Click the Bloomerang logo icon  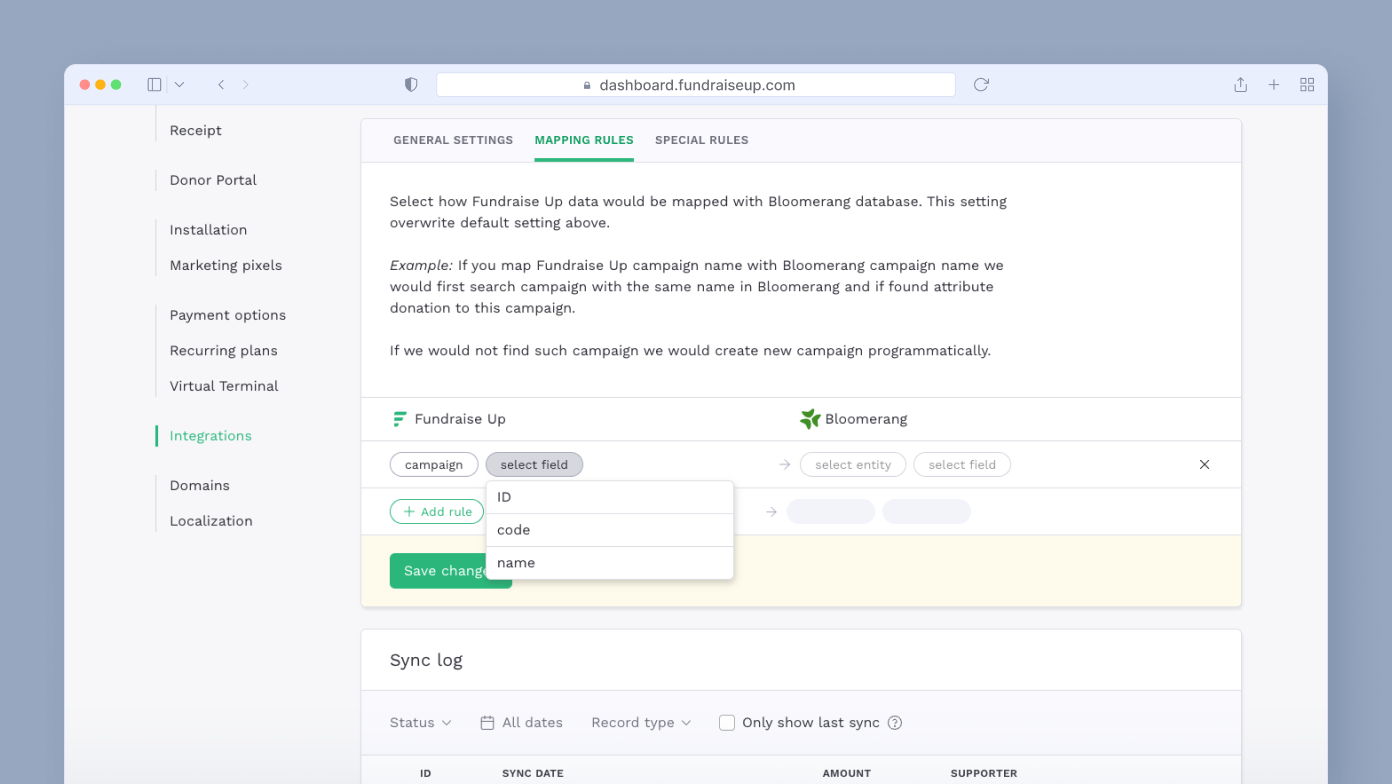[810, 419]
